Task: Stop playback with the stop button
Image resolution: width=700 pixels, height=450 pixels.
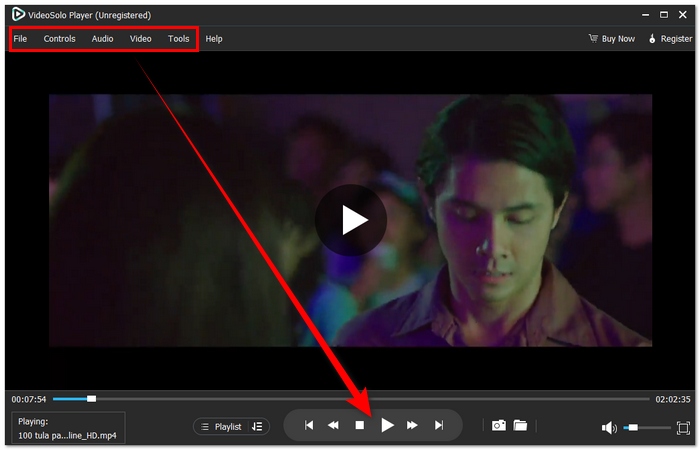Action: (359, 425)
